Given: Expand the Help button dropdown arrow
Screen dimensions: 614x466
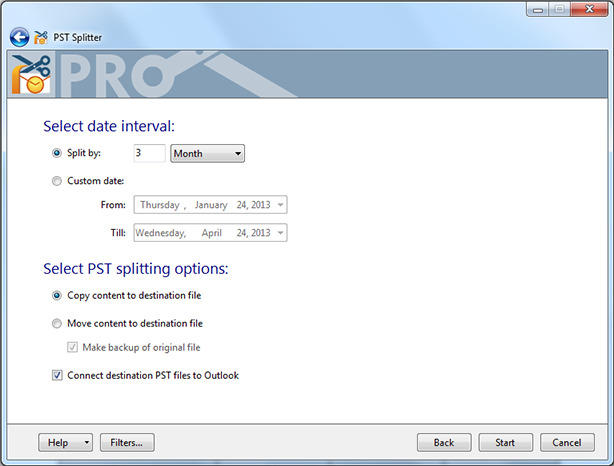Looking at the screenshot, I should click(87, 443).
